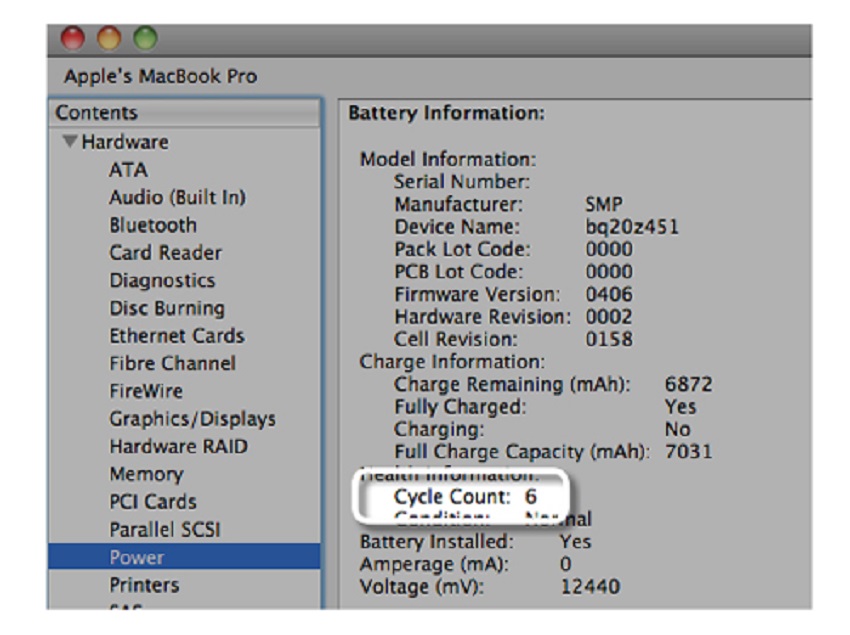Open PCI Cards entry
The height and width of the screenshot is (635, 850).
(153, 502)
